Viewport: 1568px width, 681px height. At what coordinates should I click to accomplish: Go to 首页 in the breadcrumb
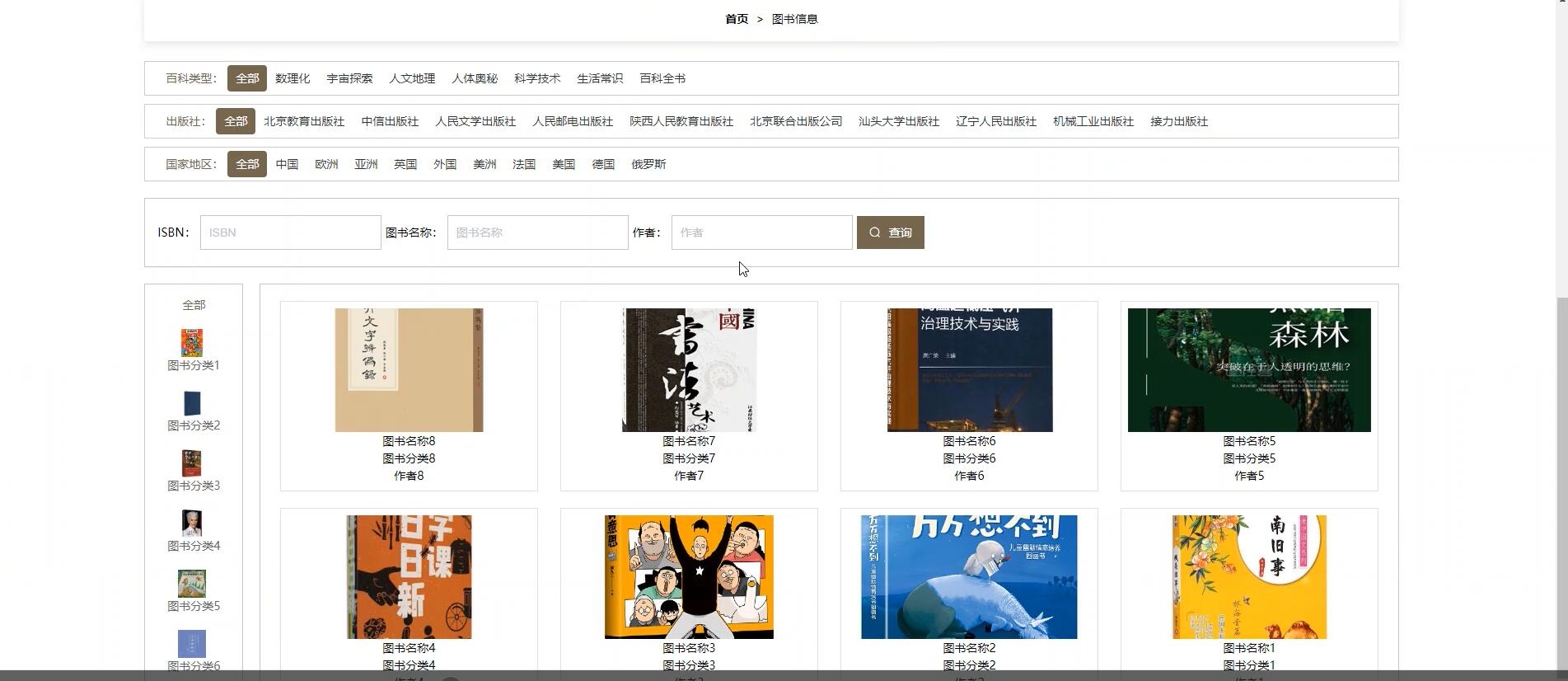pos(737,19)
